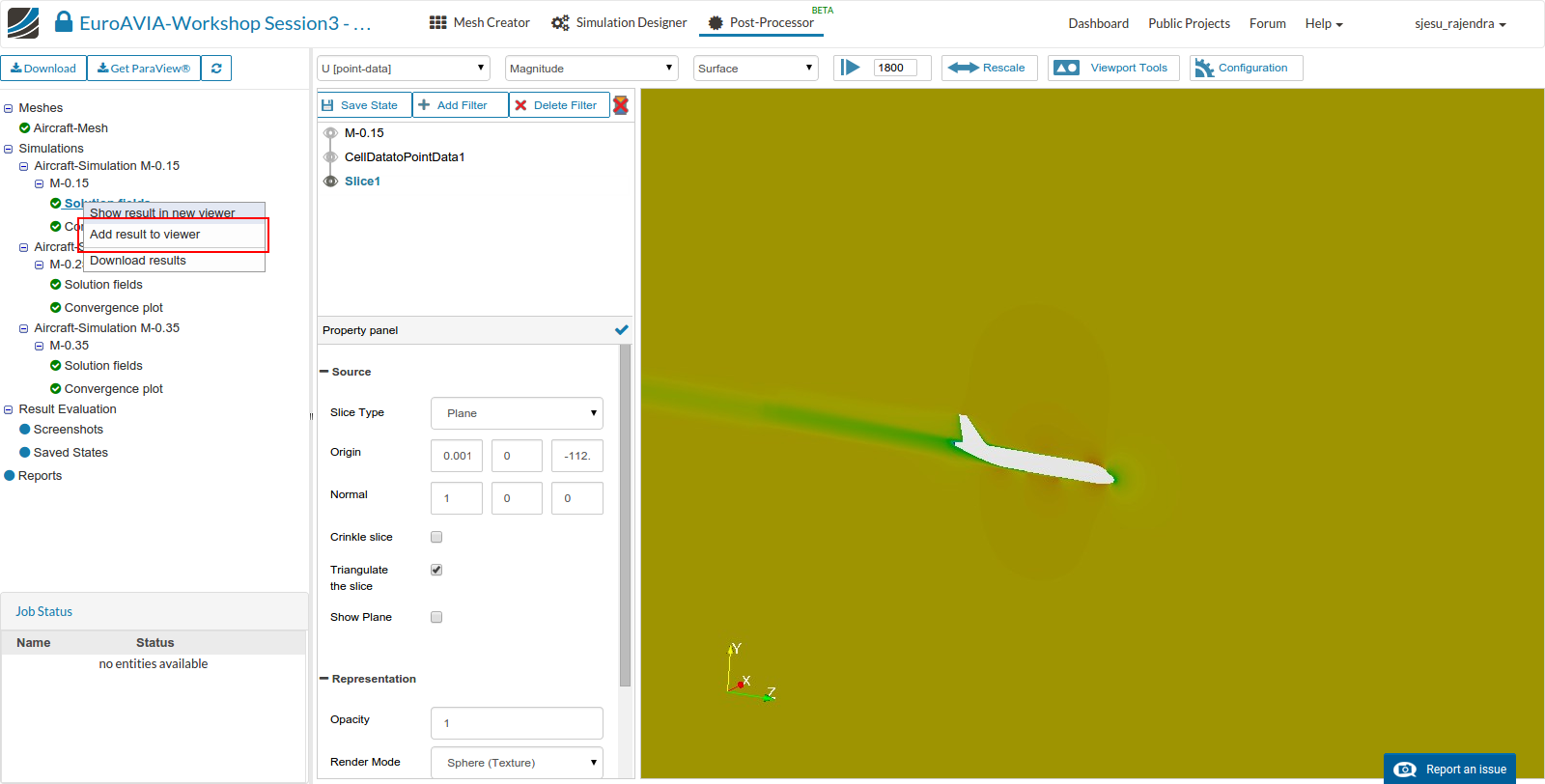Open Public Projects page
This screenshot has height=784, width=1545.
click(1189, 23)
